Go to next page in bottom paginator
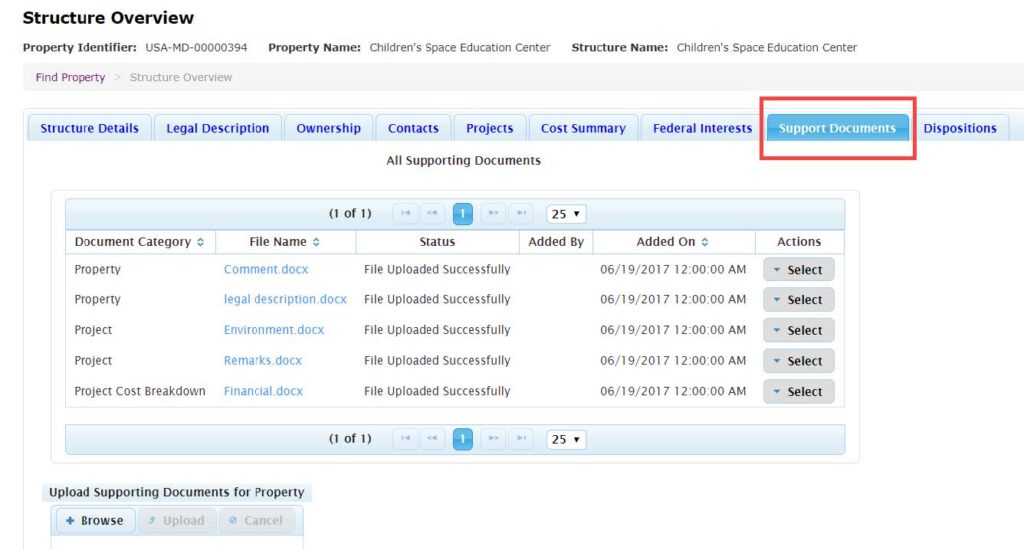1024x550 pixels. 492,439
